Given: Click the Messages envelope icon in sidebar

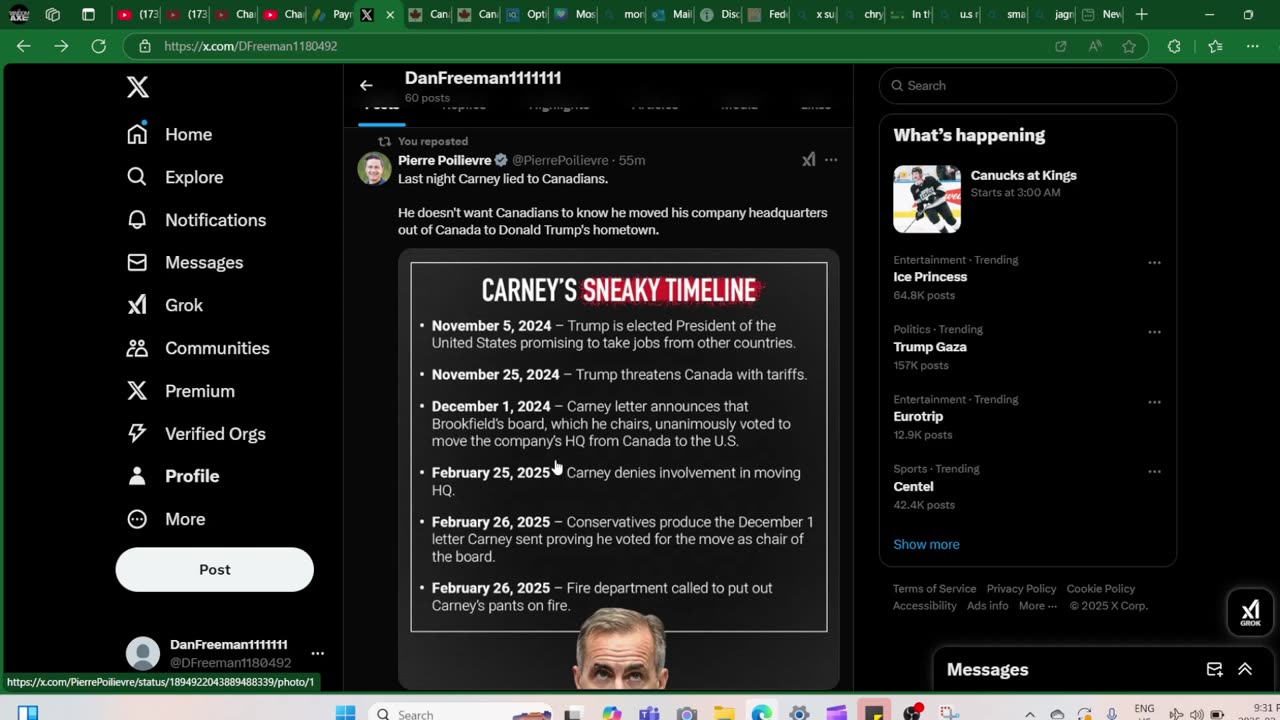Looking at the screenshot, I should pyautogui.click(x=137, y=262).
